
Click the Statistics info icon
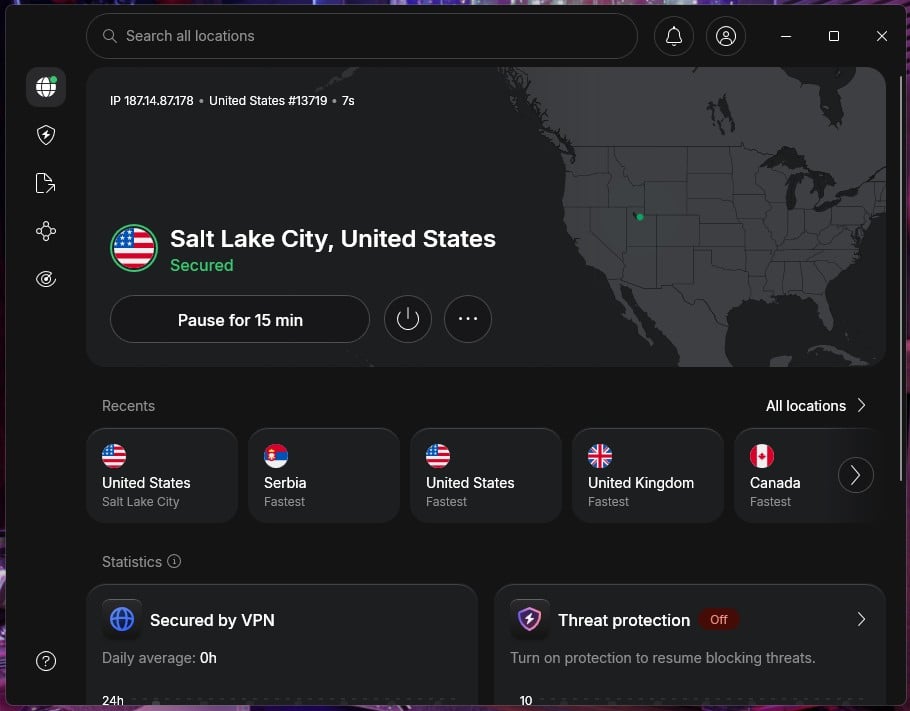pos(174,561)
